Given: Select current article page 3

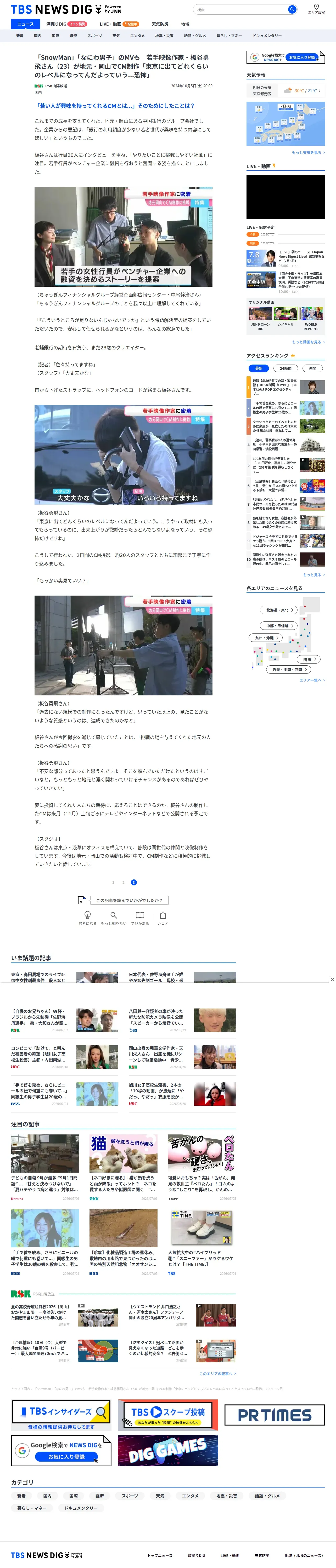Looking at the screenshot, I should tap(133, 882).
